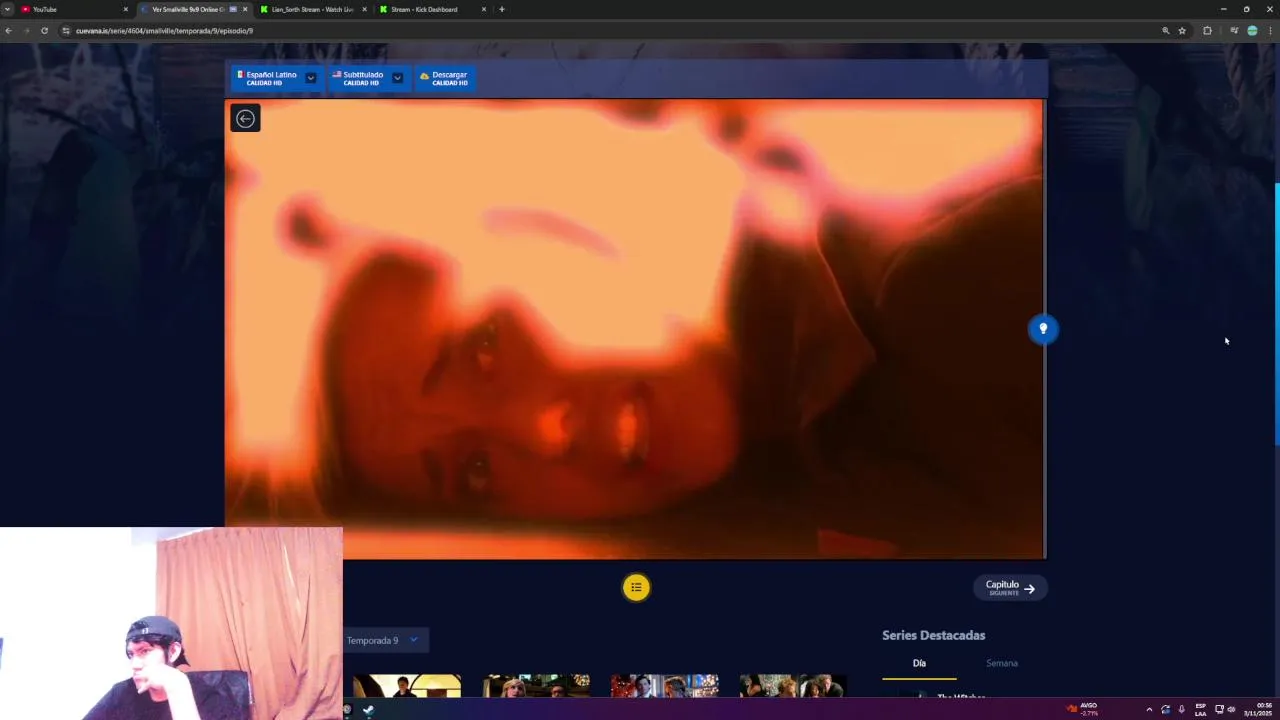Close the Kick Dashboard browser tab
The image size is (1280, 720).
point(484,9)
